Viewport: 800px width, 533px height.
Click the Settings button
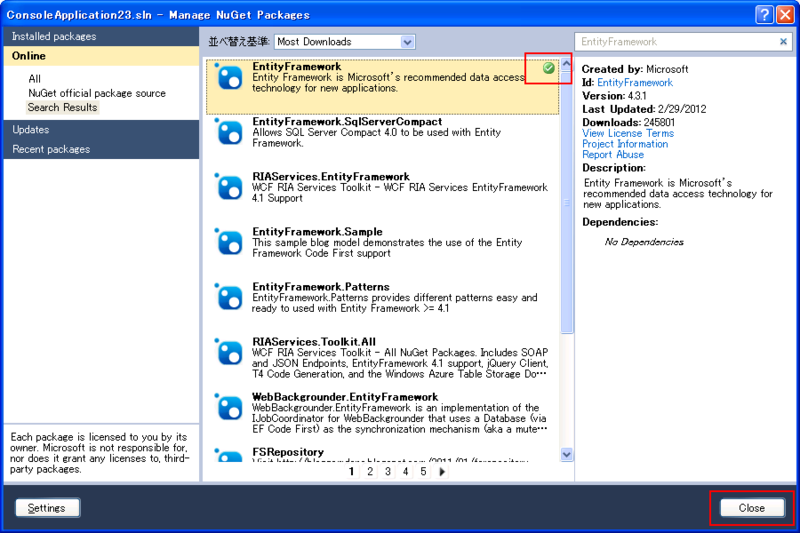[47, 508]
